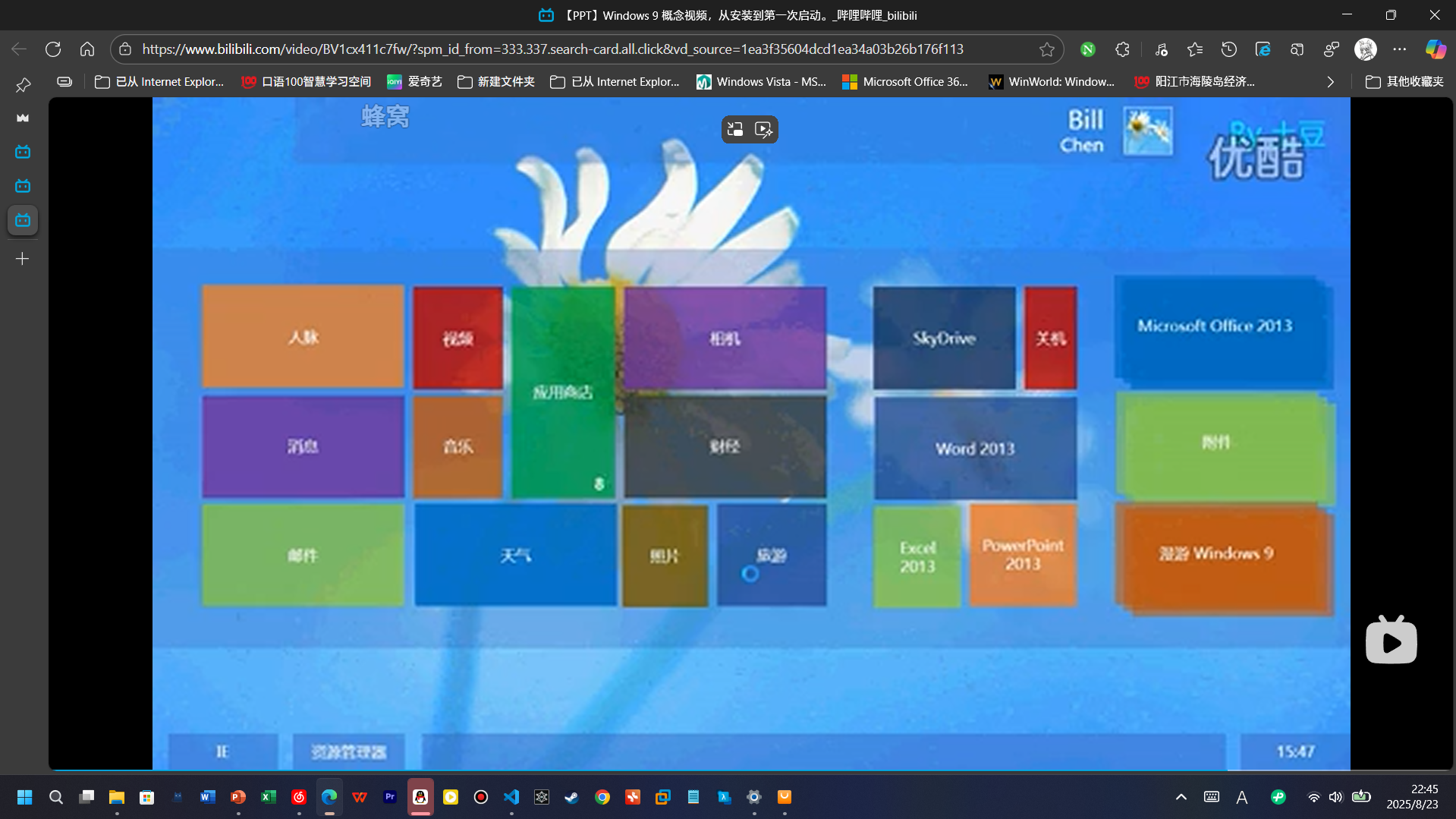The width and height of the screenshot is (1456, 819).
Task: Open Edge Settings and more menu
Action: pos(1400,49)
